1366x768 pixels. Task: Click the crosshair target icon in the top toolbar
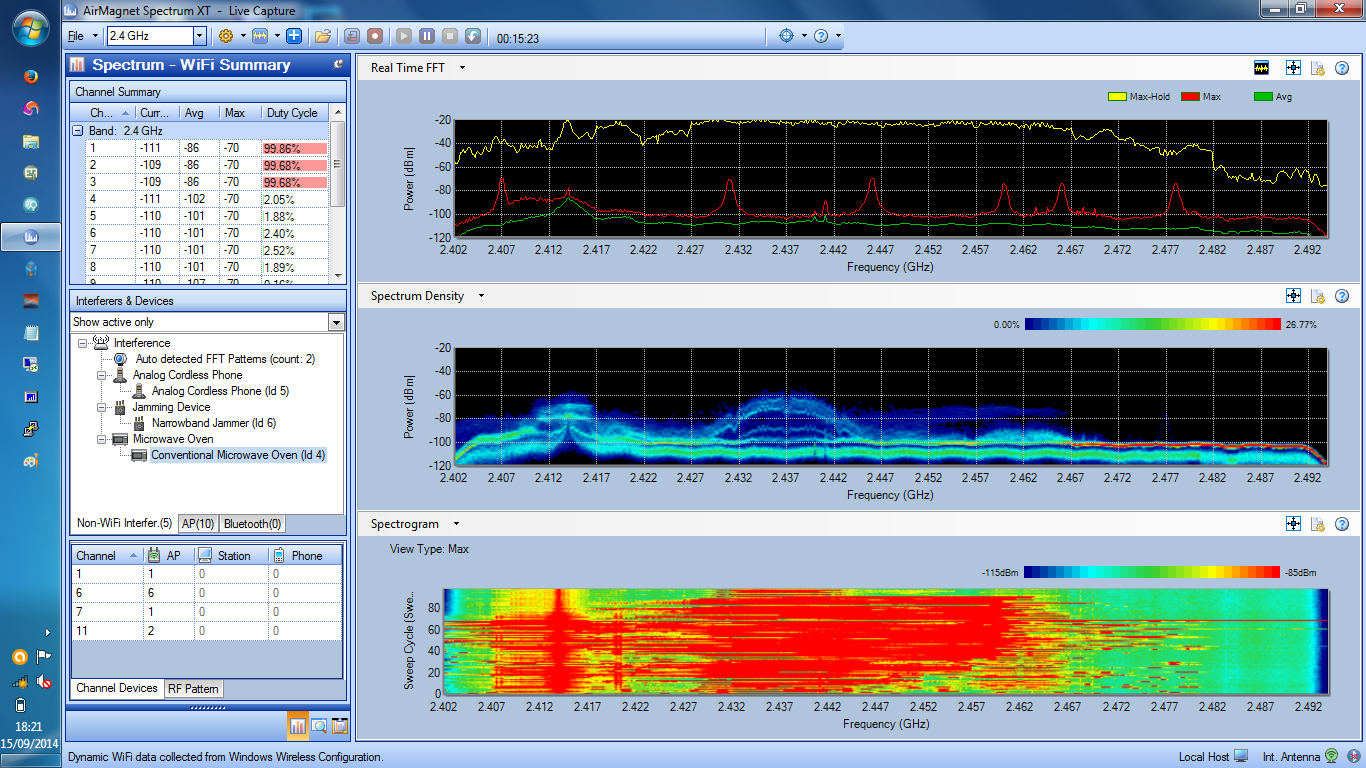786,36
